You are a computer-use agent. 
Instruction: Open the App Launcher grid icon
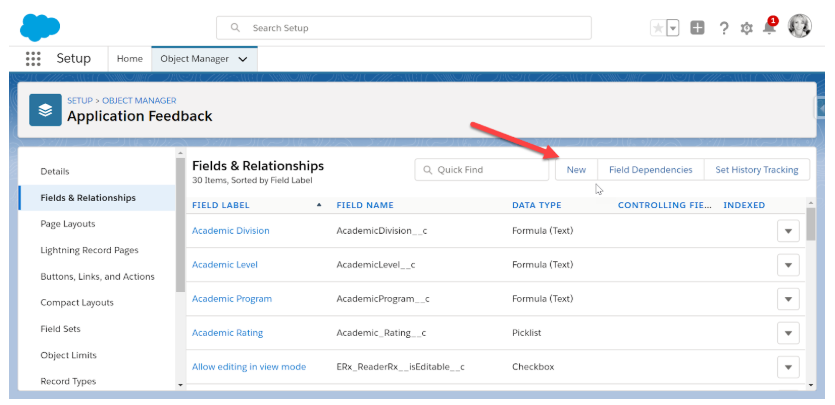coord(33,59)
